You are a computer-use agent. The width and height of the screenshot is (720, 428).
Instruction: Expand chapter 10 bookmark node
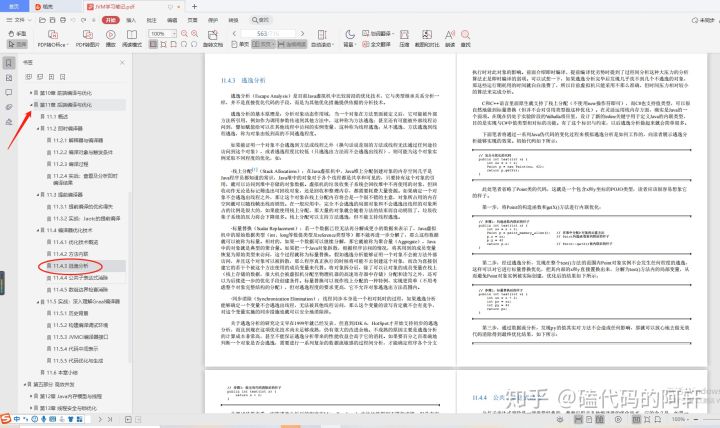coord(31,93)
